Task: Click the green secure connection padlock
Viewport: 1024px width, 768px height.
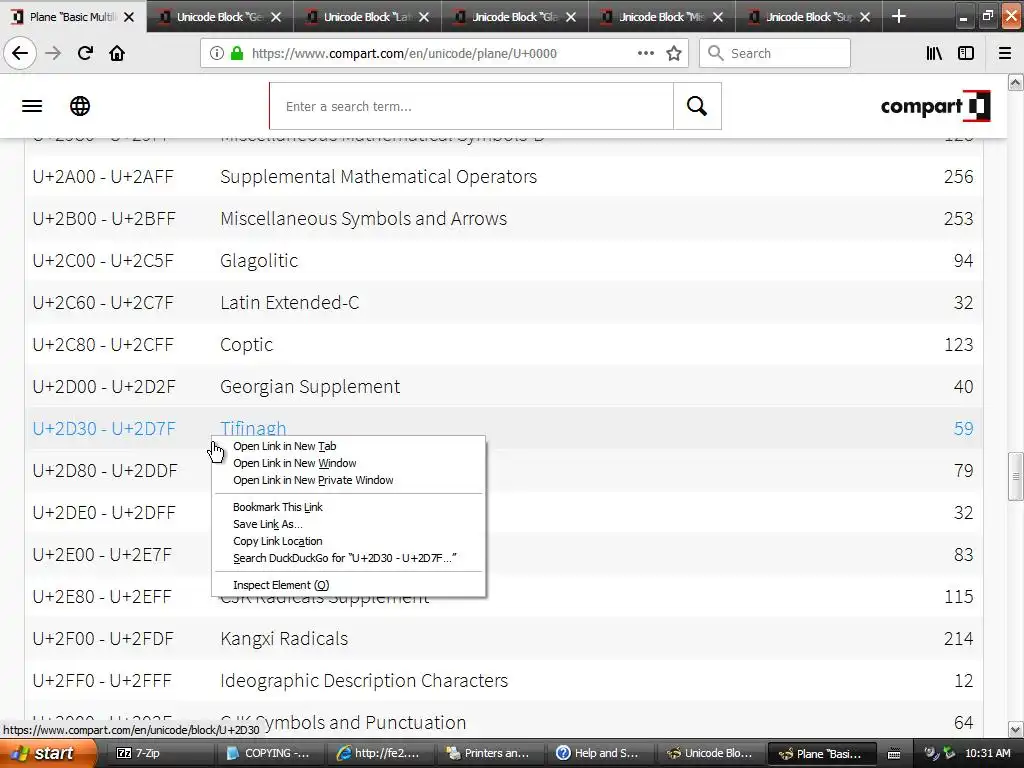Action: click(x=237, y=53)
